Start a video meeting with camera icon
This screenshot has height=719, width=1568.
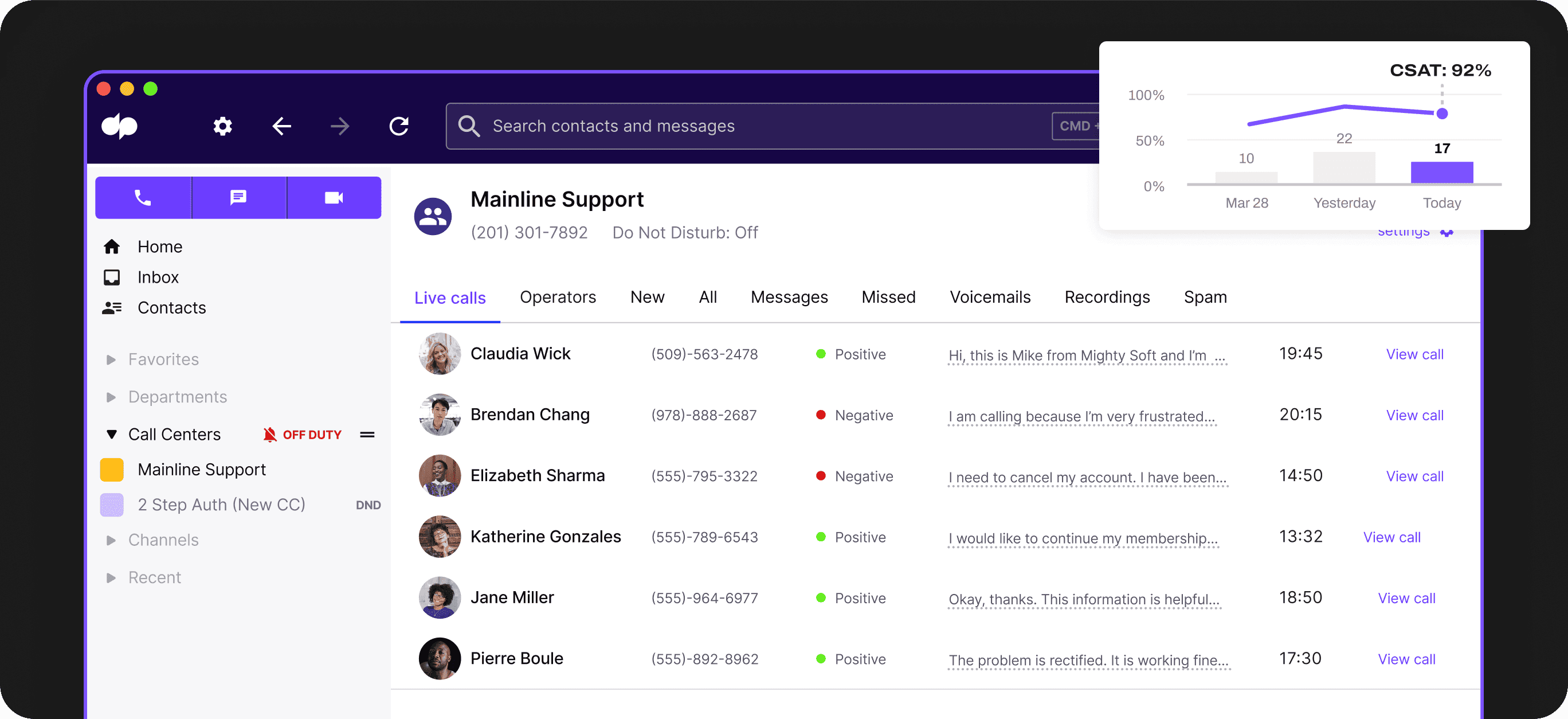pos(334,198)
